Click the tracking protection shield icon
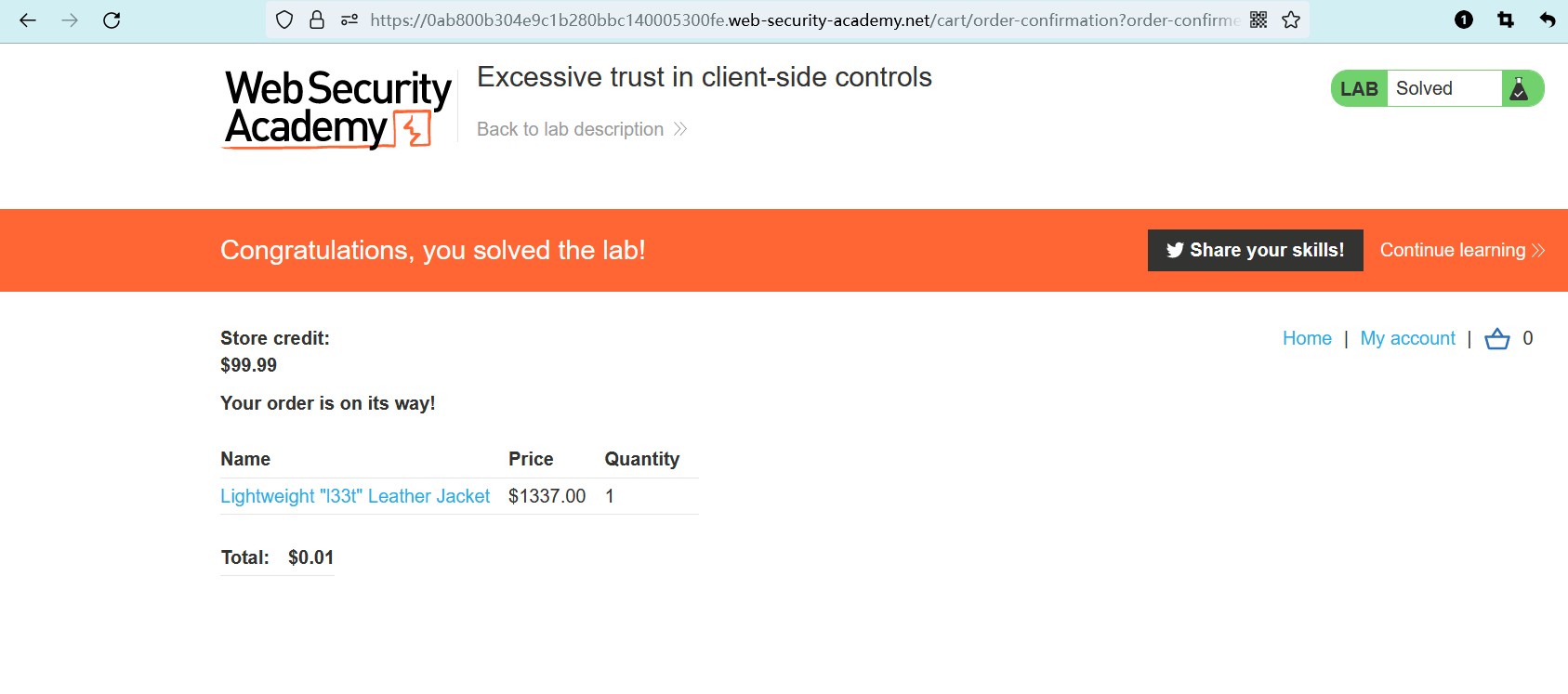 tap(285, 20)
